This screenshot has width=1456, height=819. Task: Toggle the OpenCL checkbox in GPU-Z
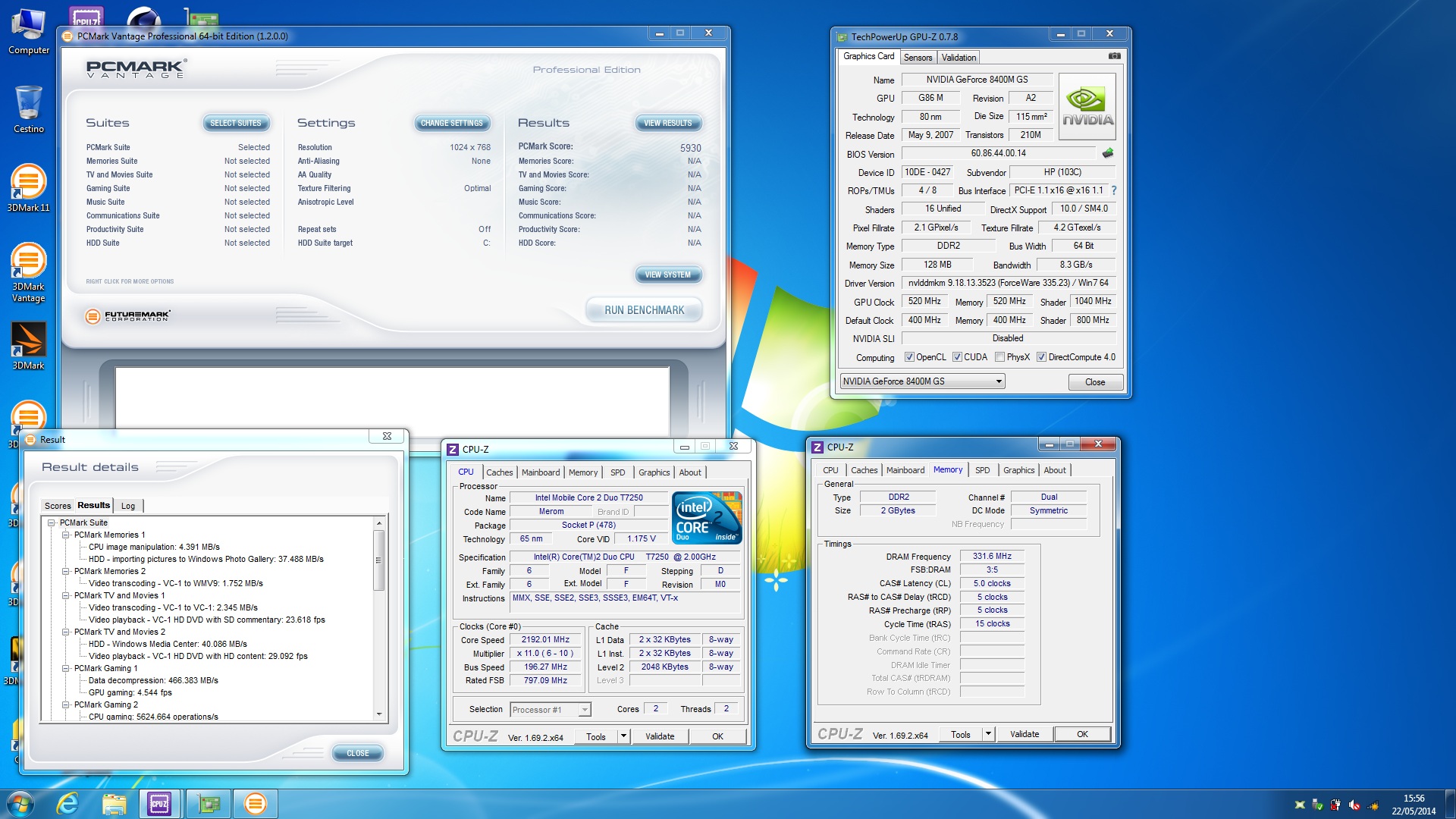(909, 357)
